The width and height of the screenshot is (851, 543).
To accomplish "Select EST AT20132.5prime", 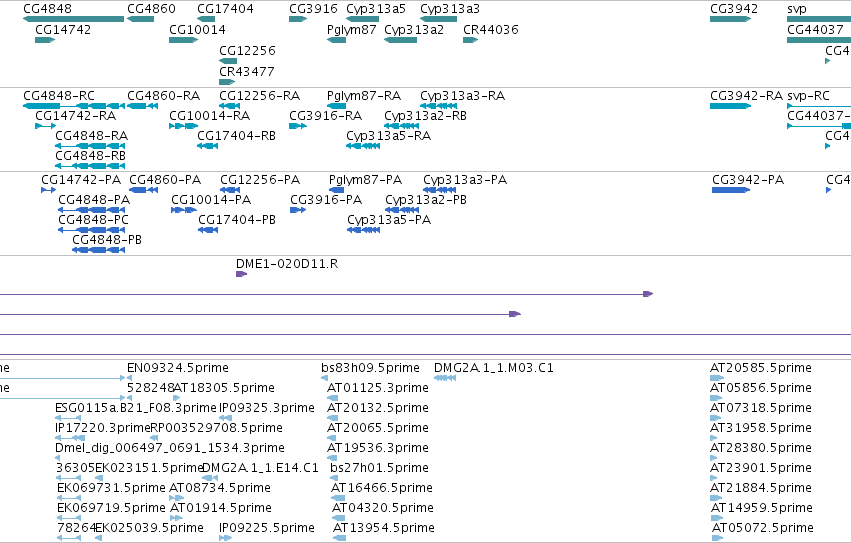I will tap(378, 408).
